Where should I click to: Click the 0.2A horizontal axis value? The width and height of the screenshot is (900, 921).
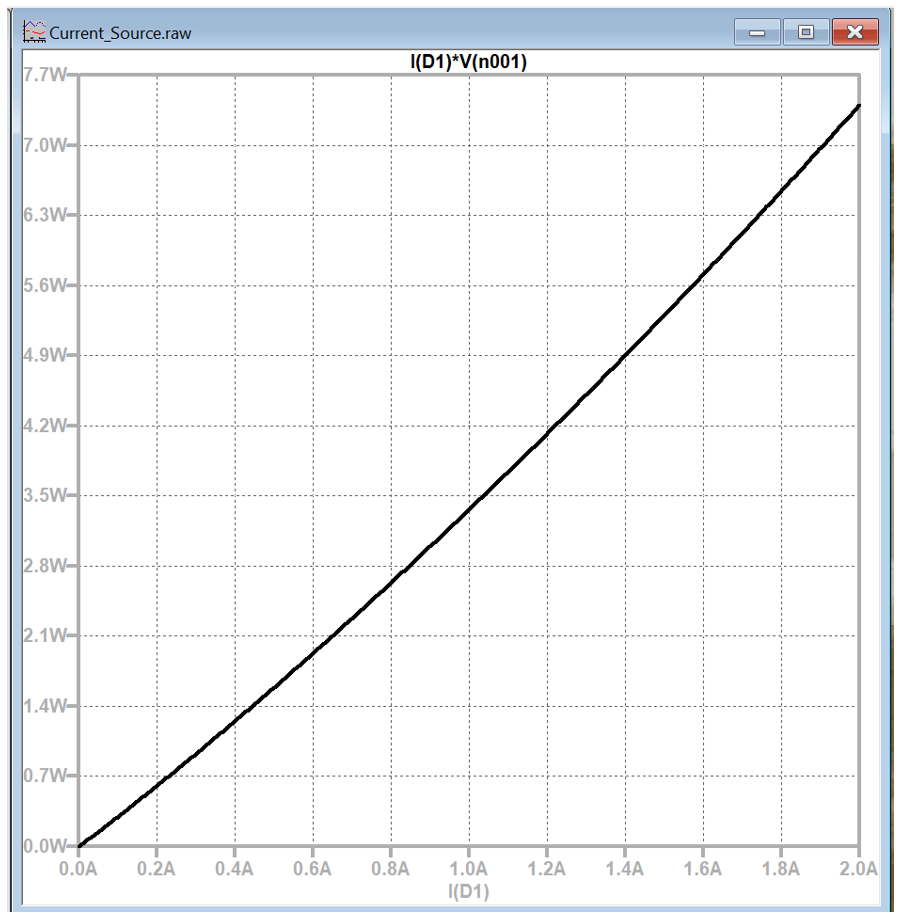click(x=156, y=868)
